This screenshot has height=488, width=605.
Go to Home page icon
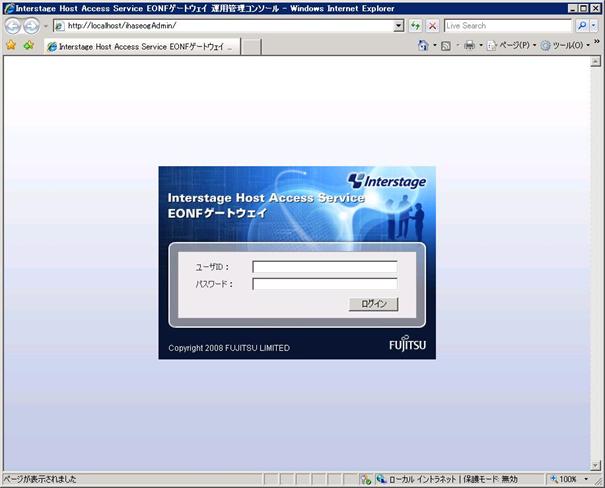click(x=423, y=46)
